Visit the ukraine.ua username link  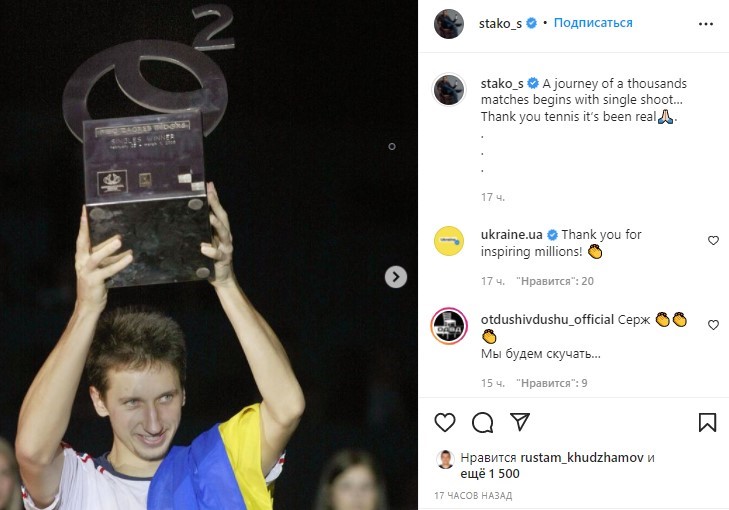pyautogui.click(x=511, y=235)
